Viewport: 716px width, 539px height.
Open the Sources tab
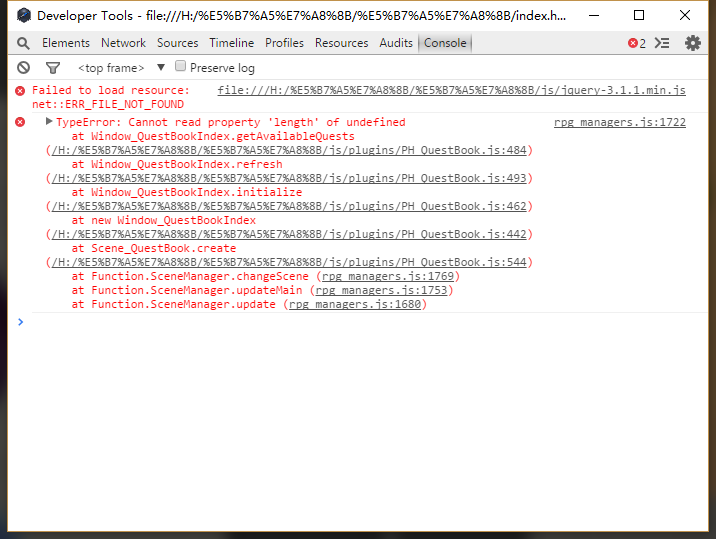[178, 43]
